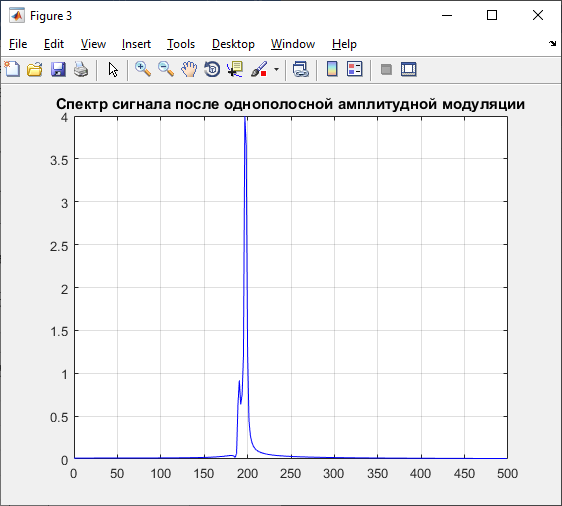Insert a Legend from the toolbar
This screenshot has height=506, width=562.
tap(355, 69)
